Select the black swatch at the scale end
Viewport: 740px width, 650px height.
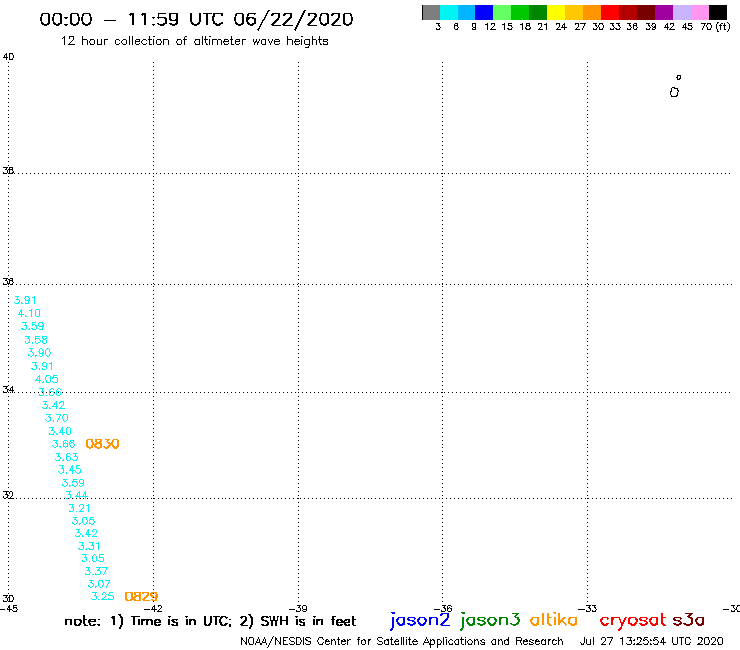717,12
